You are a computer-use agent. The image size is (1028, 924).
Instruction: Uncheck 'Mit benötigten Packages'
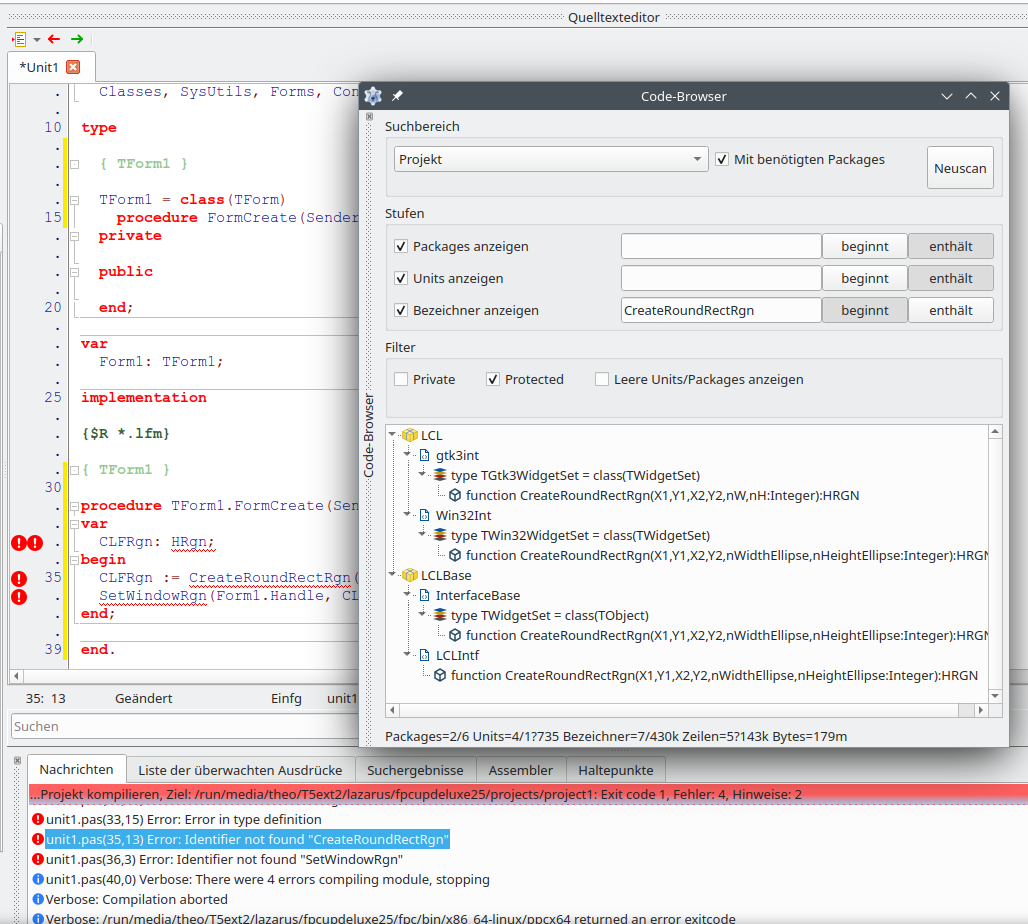click(x=722, y=159)
